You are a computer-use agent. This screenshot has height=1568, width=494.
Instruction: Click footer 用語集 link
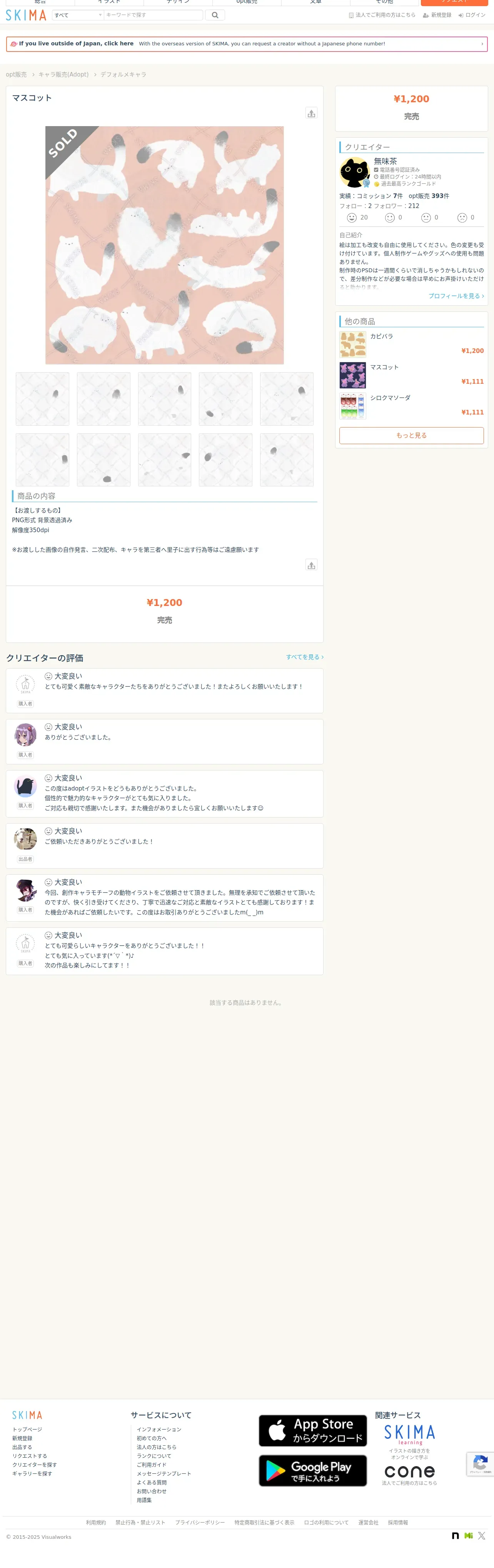(144, 1500)
